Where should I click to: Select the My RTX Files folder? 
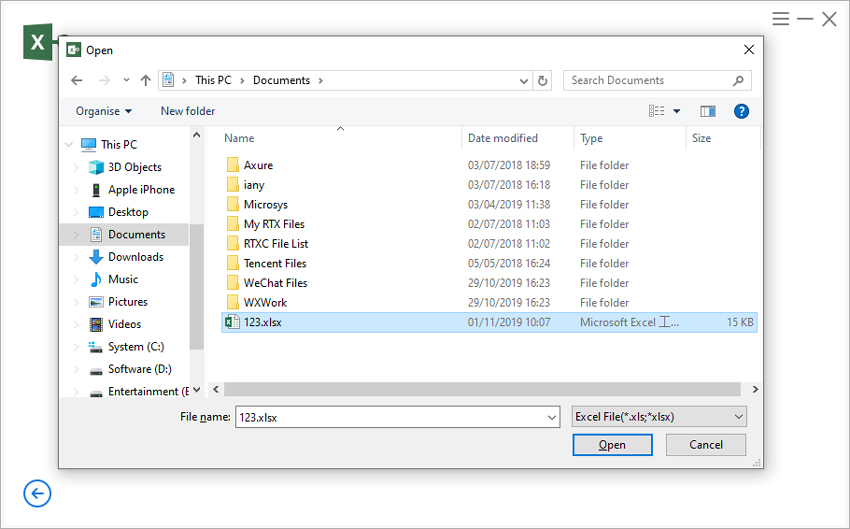pyautogui.click(x=274, y=224)
